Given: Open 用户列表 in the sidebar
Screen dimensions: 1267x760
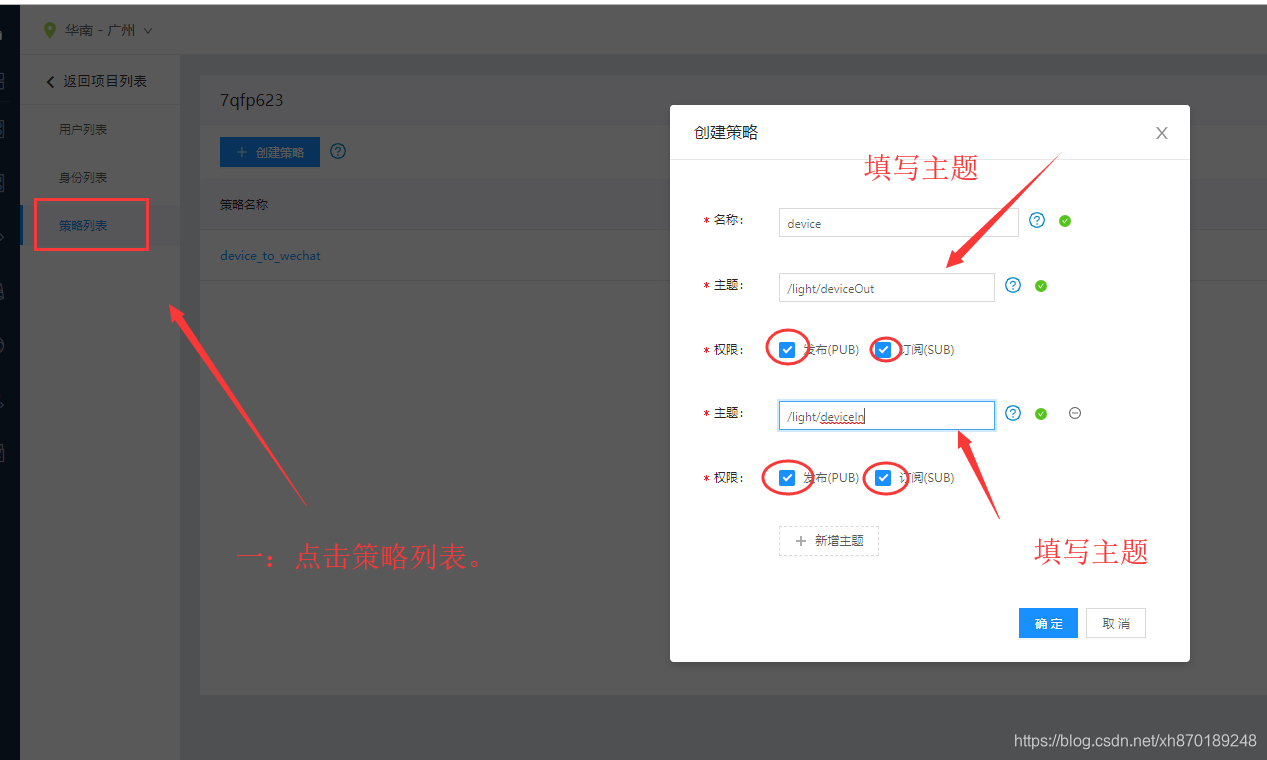Looking at the screenshot, I should (83, 129).
